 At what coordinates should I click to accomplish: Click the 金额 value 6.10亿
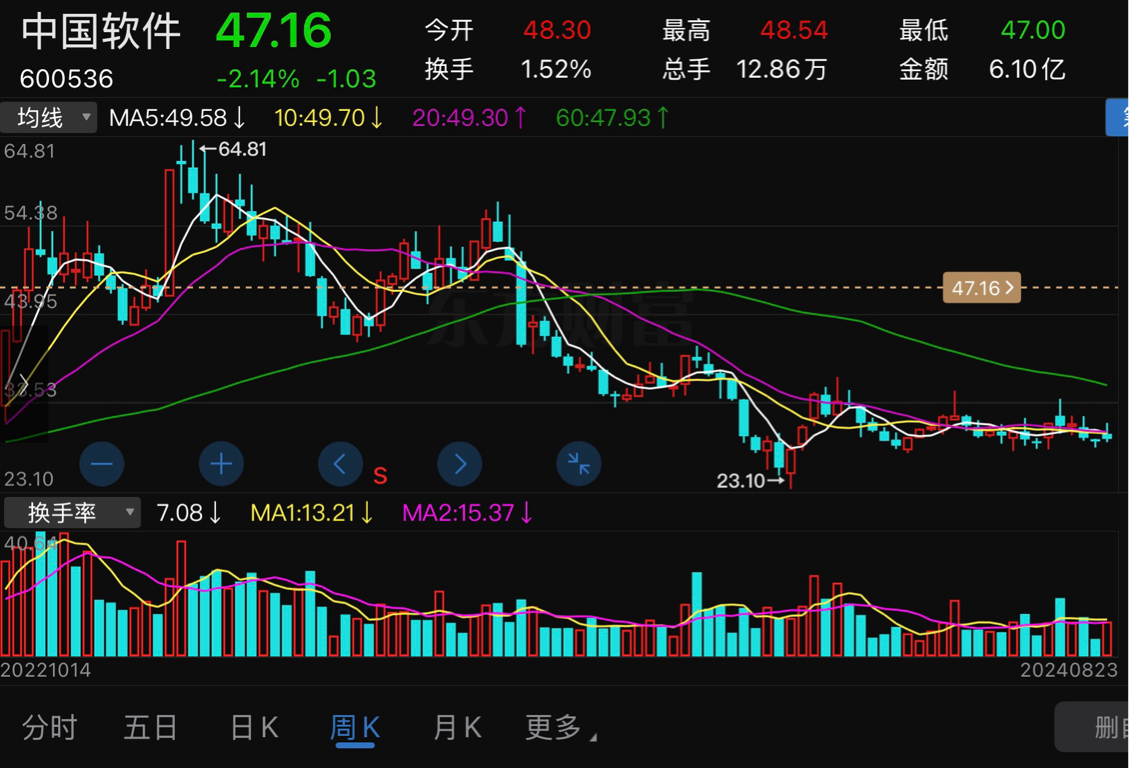[1027, 69]
